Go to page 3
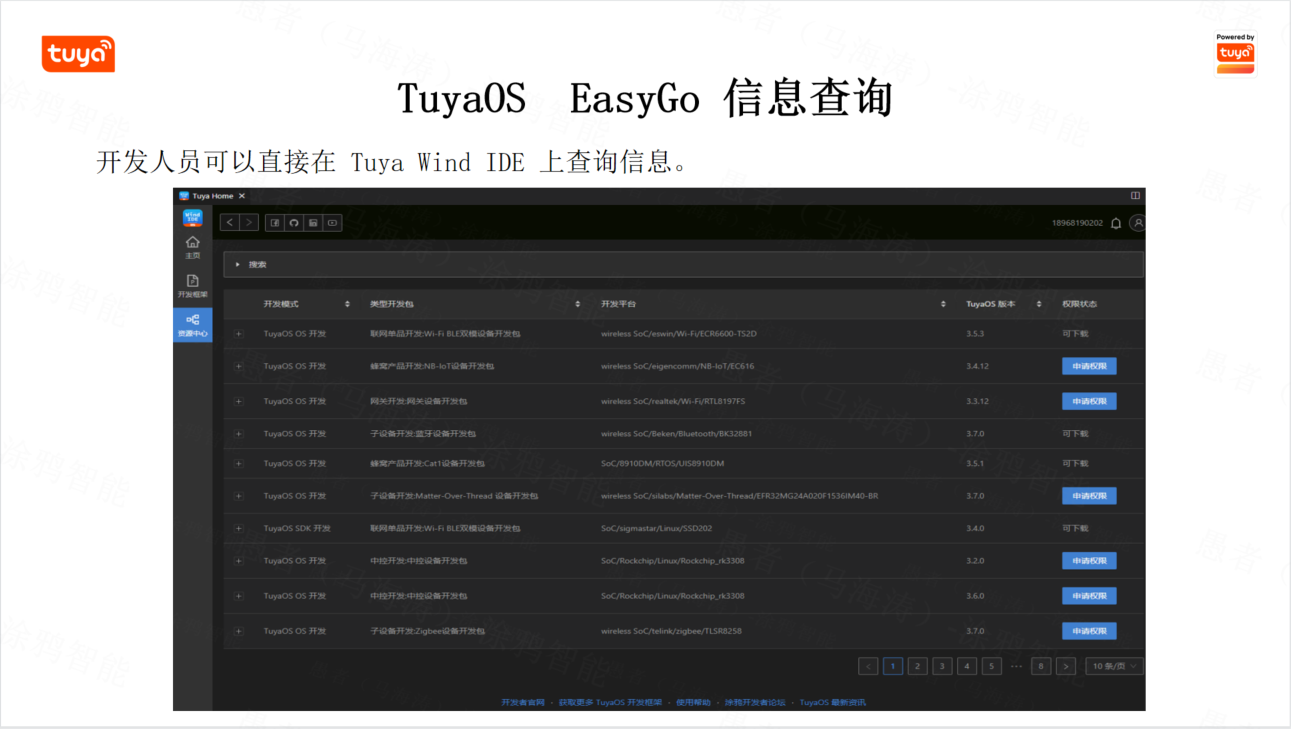This screenshot has height=729, width=1291. pos(942,666)
